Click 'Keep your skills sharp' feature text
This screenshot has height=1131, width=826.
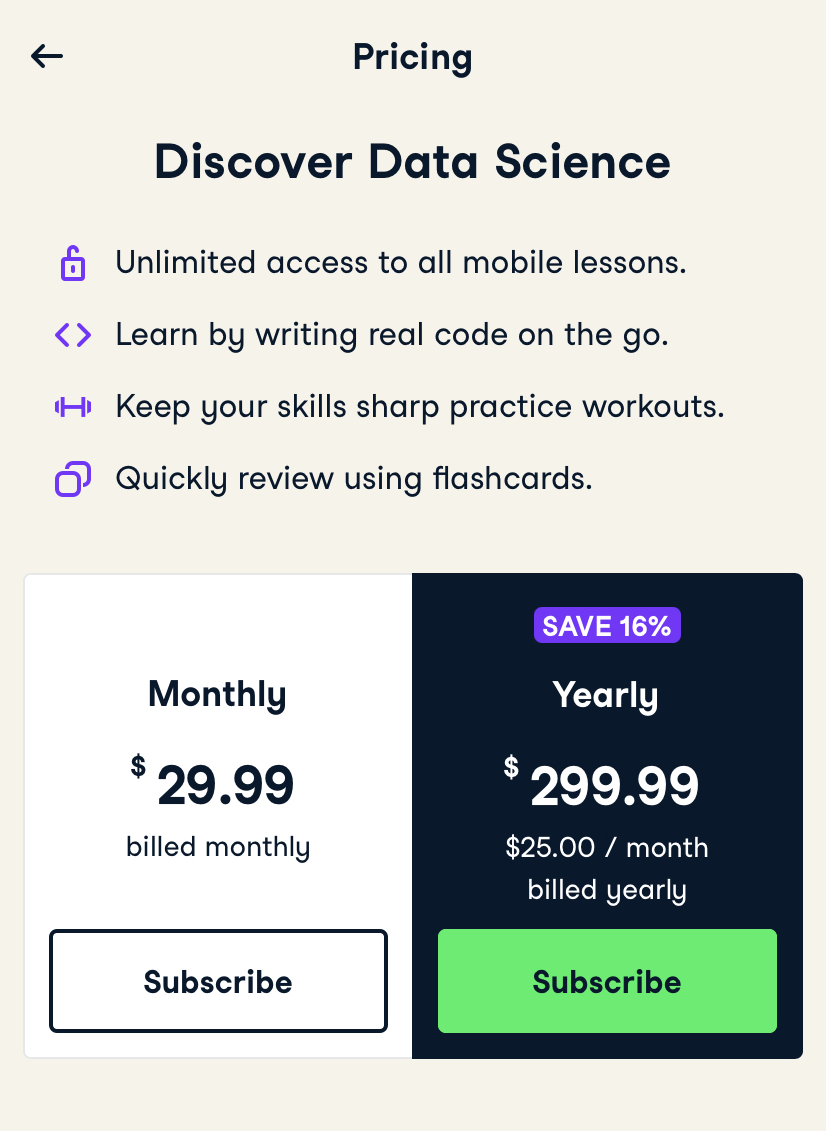(420, 407)
